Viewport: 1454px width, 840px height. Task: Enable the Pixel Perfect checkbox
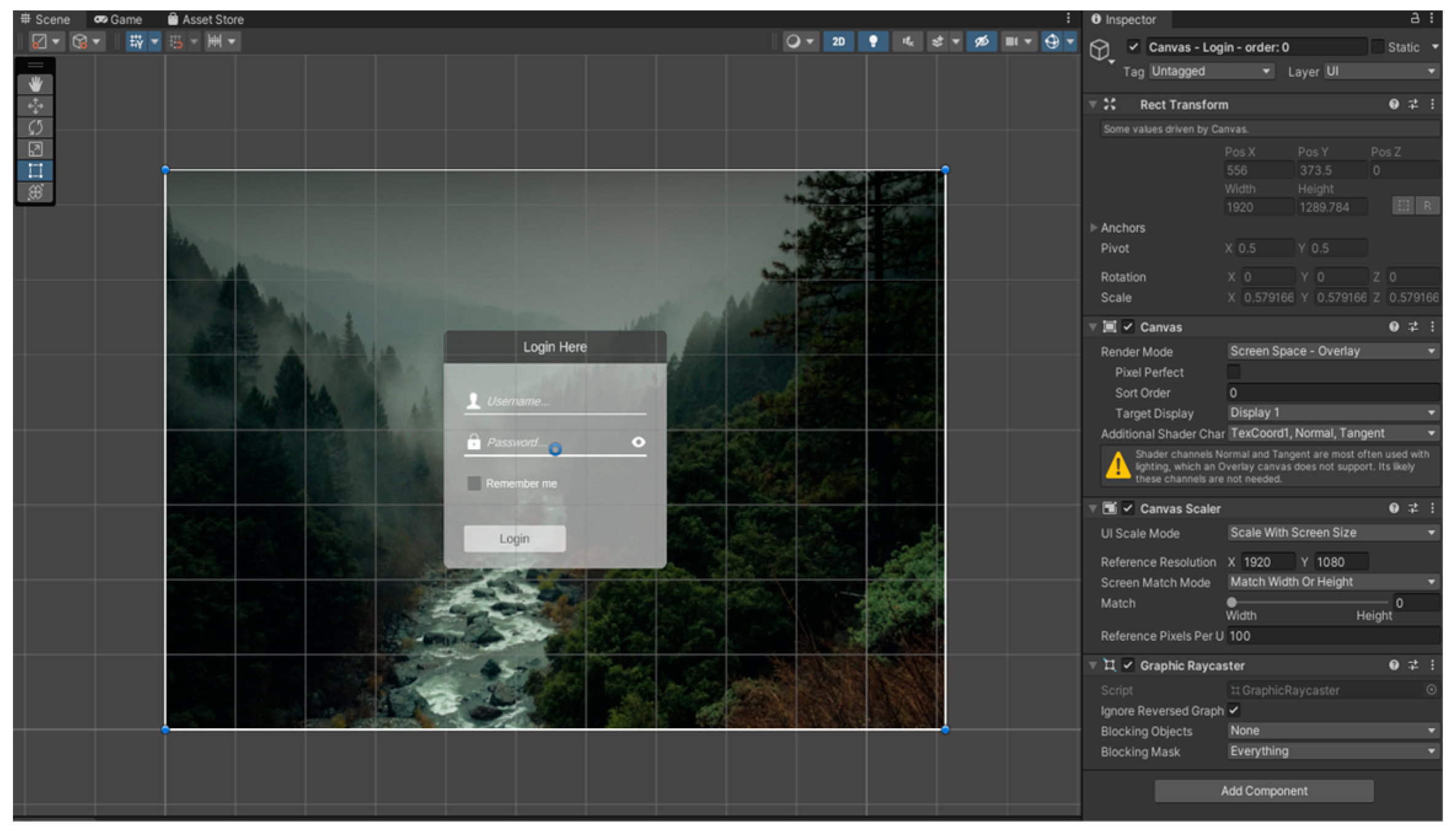[1233, 372]
